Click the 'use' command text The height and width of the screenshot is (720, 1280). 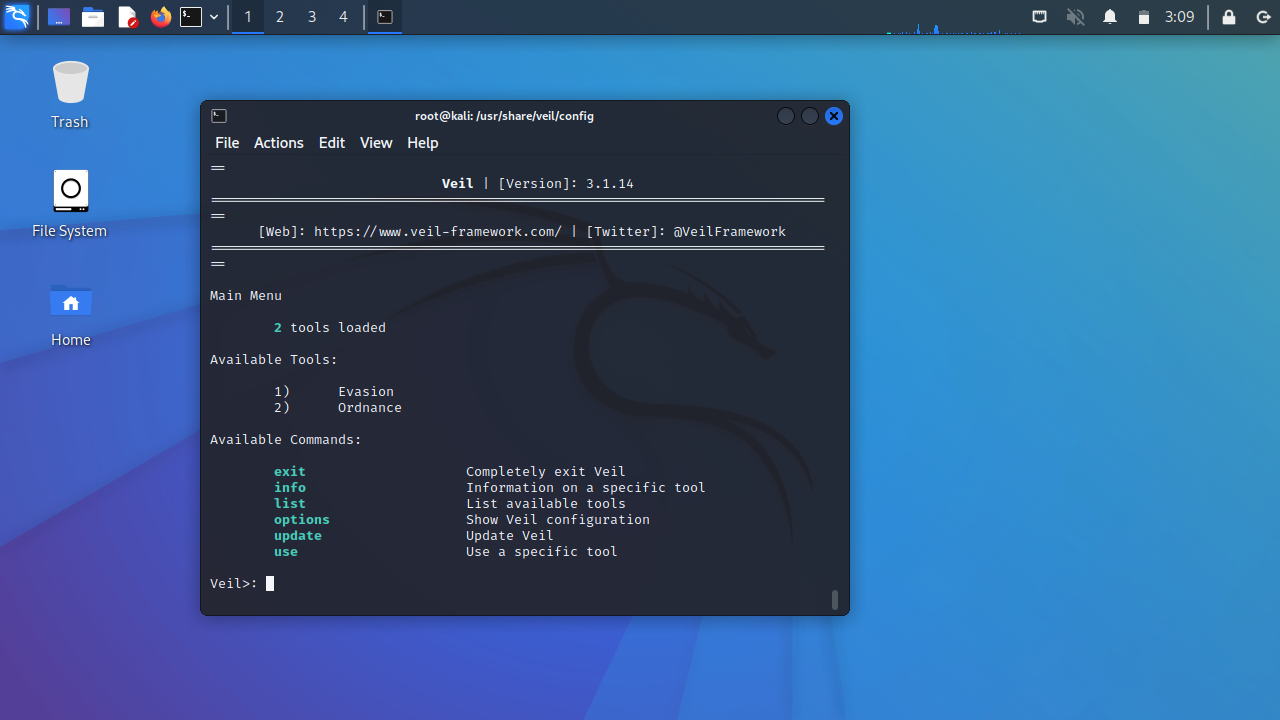[x=286, y=552]
